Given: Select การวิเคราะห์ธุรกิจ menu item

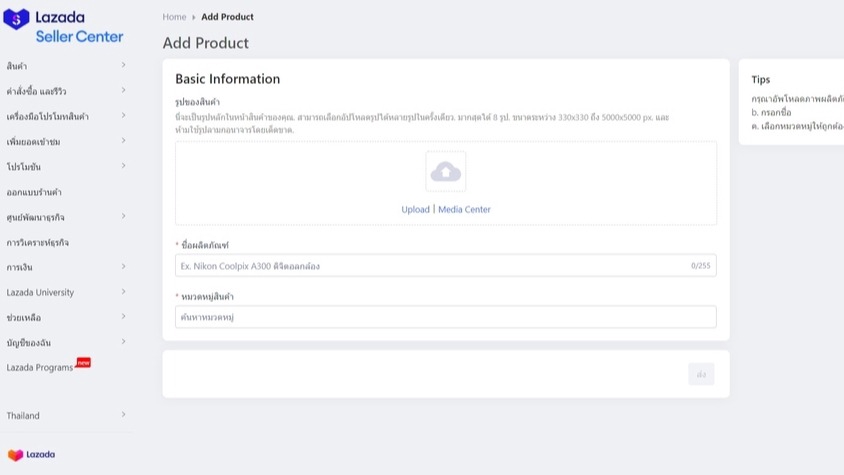Looking at the screenshot, I should click(x=38, y=242).
